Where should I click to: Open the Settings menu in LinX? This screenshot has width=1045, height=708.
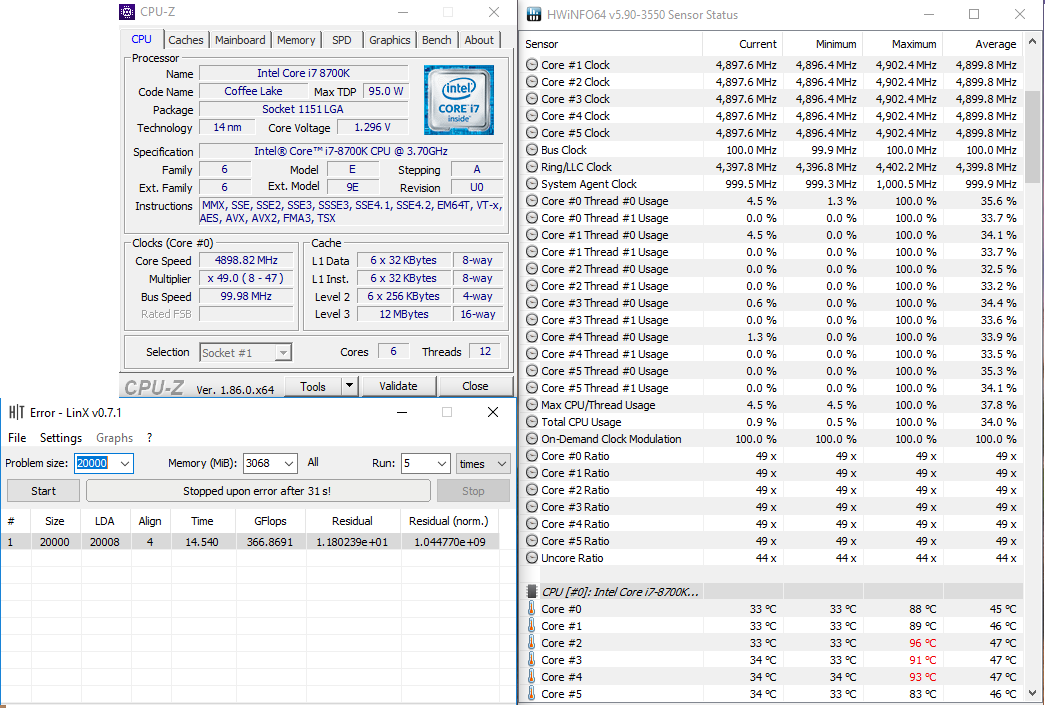point(61,438)
